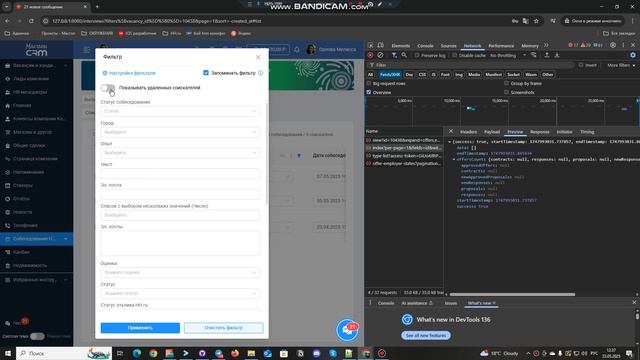Expand the active 'Собеседования' sidebar item
The height and width of the screenshot is (360, 640).
tap(37, 238)
